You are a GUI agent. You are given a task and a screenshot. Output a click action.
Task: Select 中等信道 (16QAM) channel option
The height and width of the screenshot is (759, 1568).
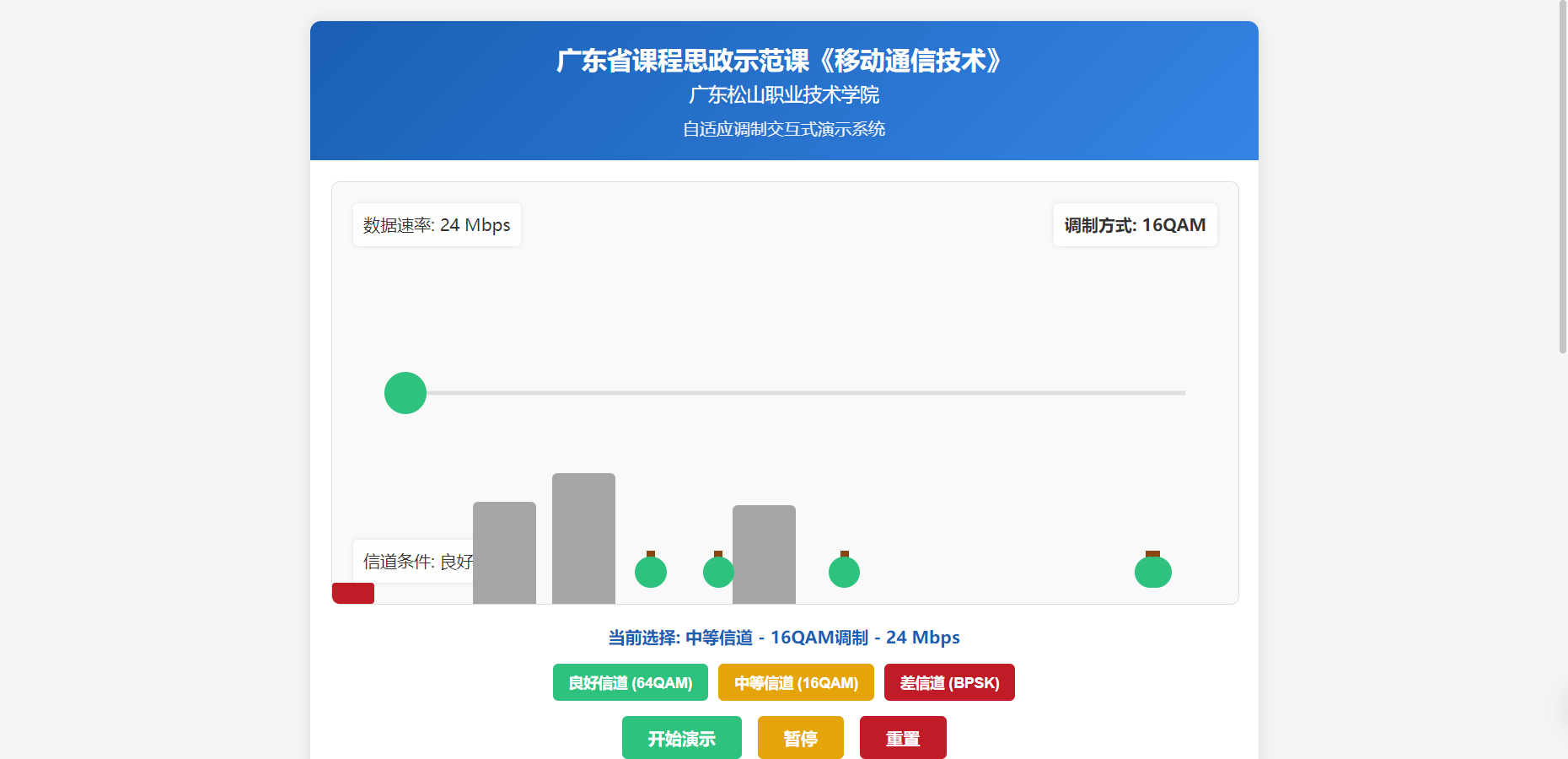tap(796, 682)
